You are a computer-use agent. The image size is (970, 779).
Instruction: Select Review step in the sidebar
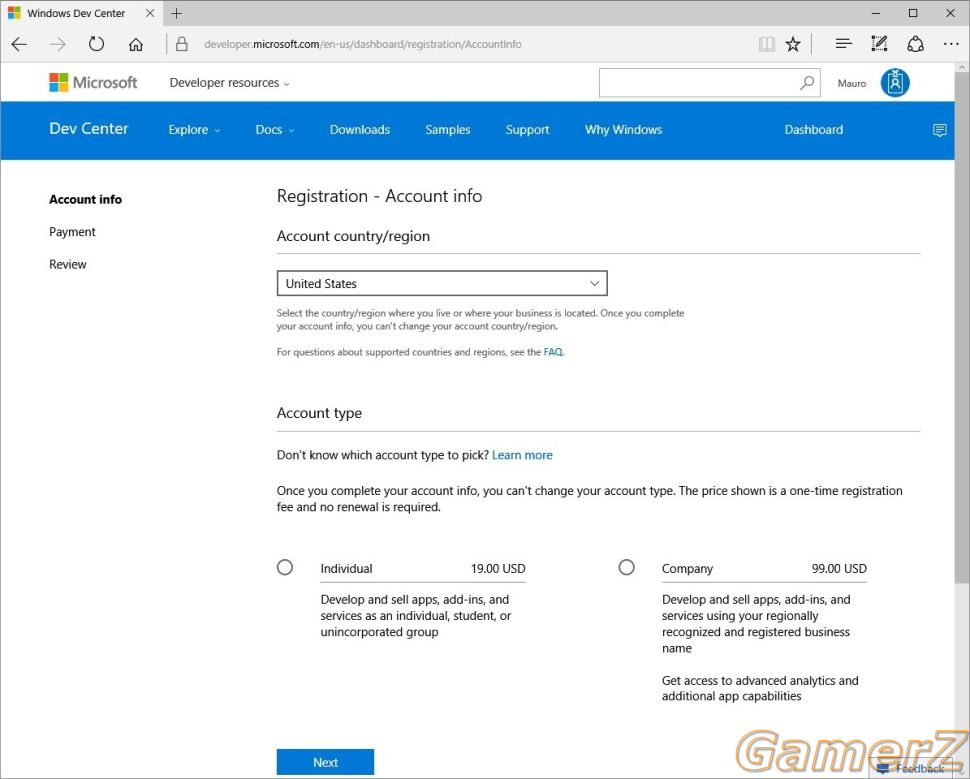tap(68, 264)
